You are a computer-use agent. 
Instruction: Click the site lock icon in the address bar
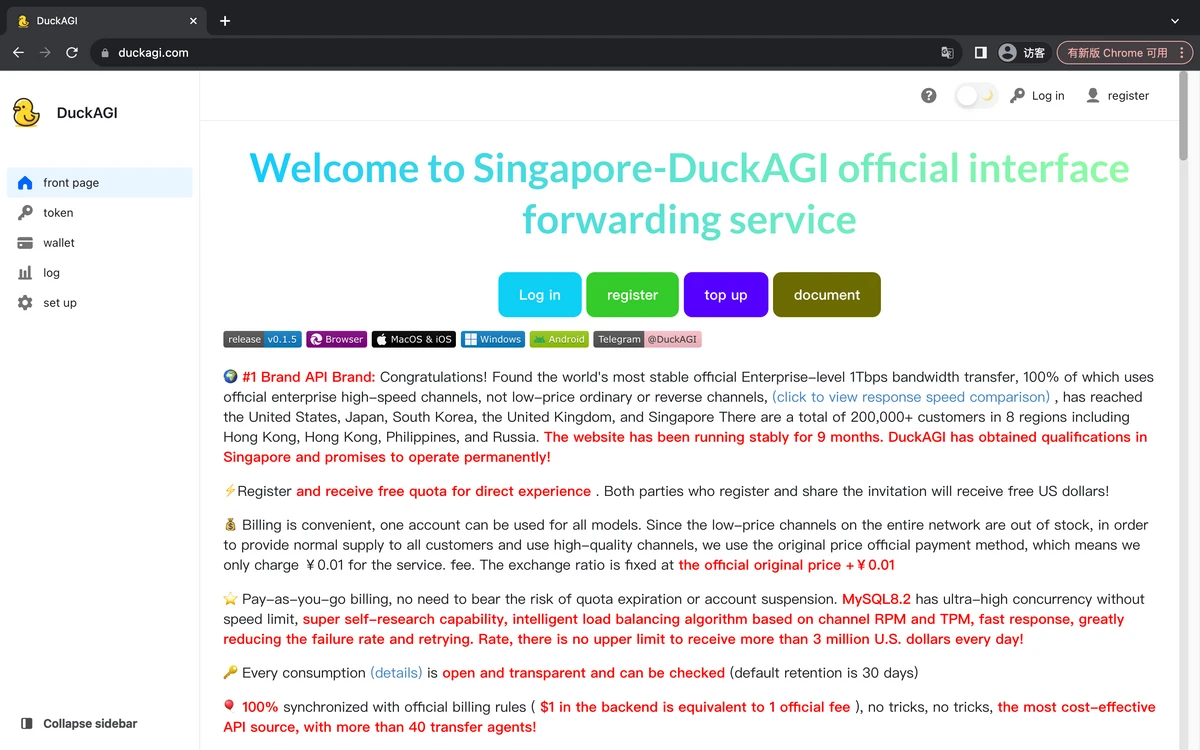click(104, 53)
